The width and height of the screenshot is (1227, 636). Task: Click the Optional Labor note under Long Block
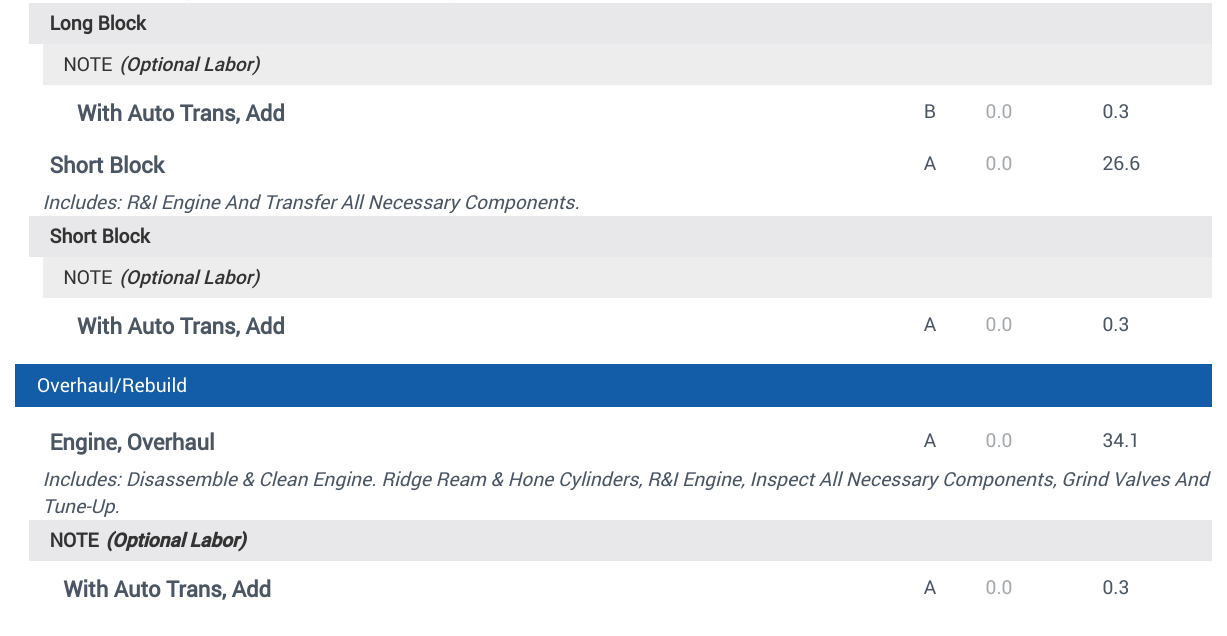[x=161, y=65]
